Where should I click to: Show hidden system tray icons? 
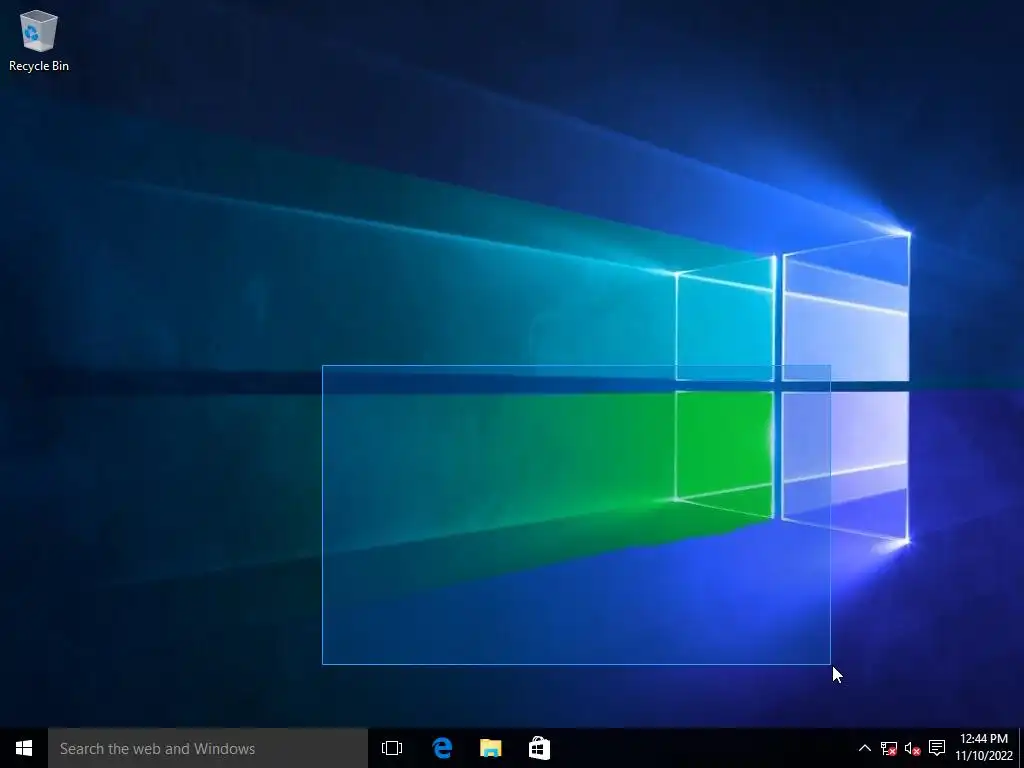coord(864,748)
